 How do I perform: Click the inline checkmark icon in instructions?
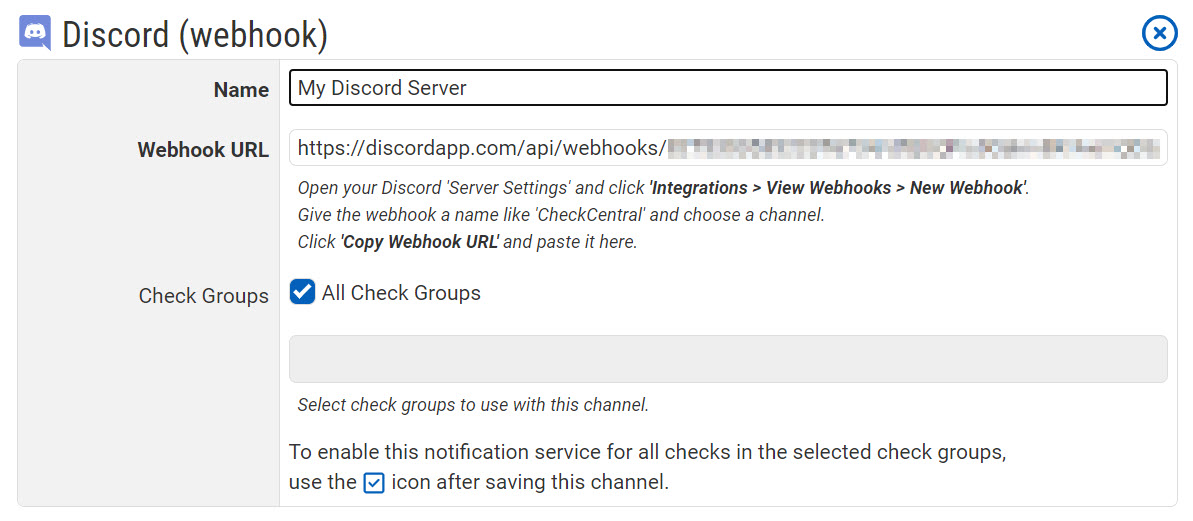373,483
